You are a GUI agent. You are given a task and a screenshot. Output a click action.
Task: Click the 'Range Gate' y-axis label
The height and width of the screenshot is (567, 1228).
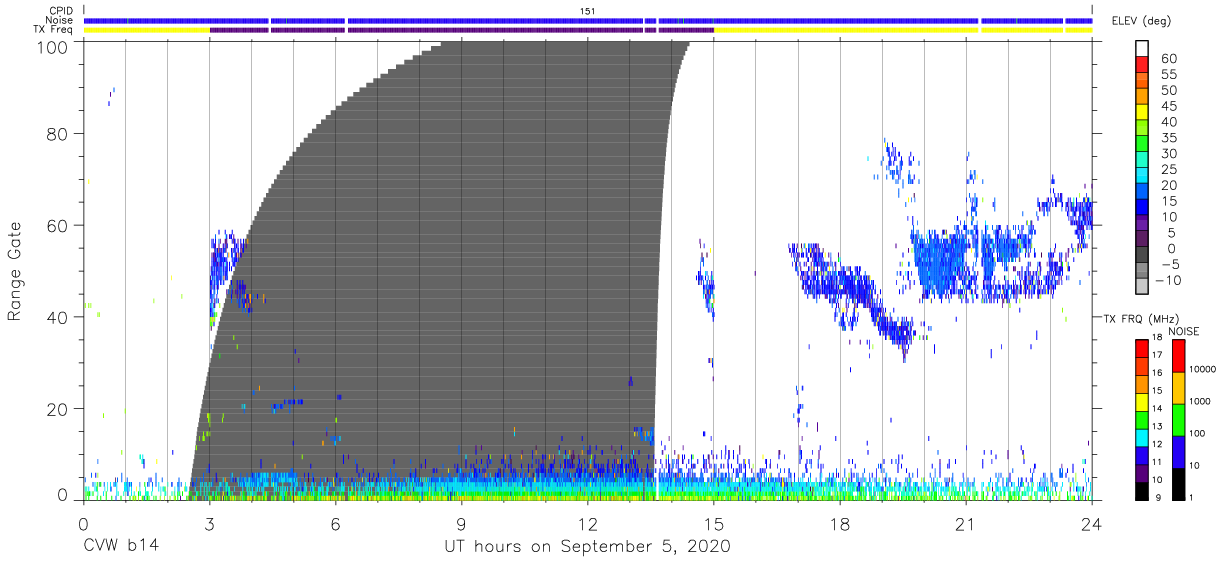(15, 271)
